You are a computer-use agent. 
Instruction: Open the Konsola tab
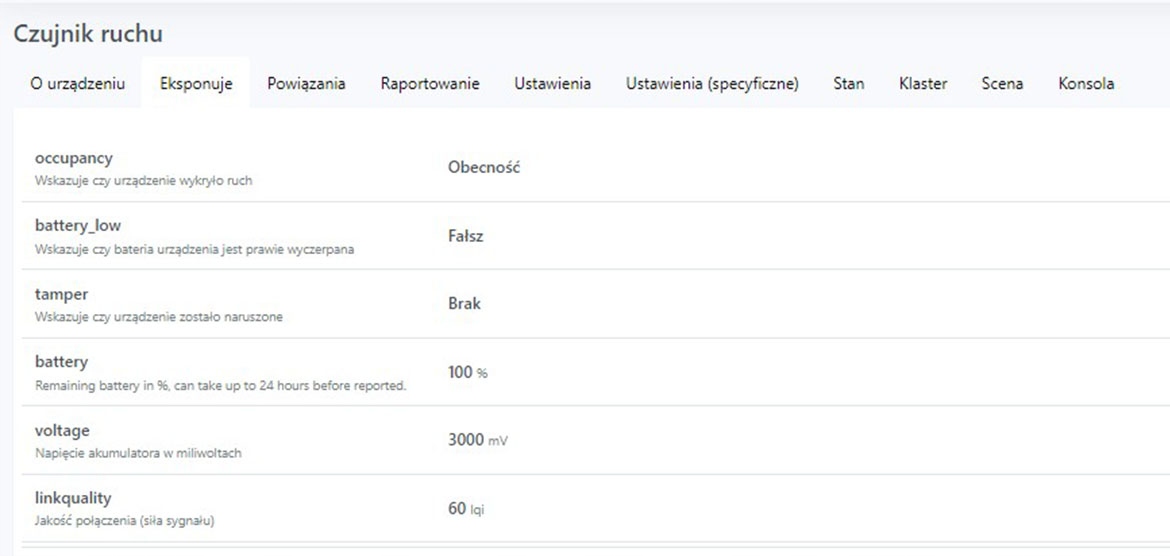(x=1086, y=84)
